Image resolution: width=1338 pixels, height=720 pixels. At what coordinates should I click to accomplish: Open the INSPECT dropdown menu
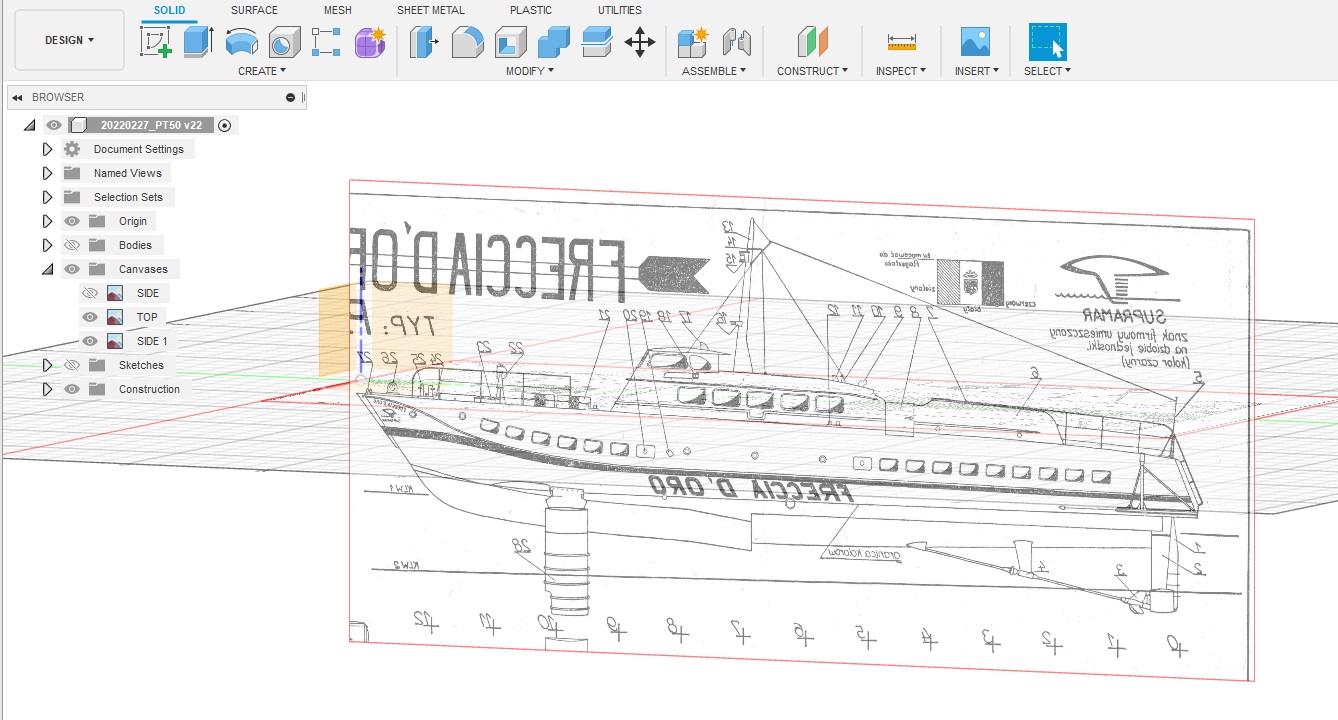pyautogui.click(x=901, y=71)
